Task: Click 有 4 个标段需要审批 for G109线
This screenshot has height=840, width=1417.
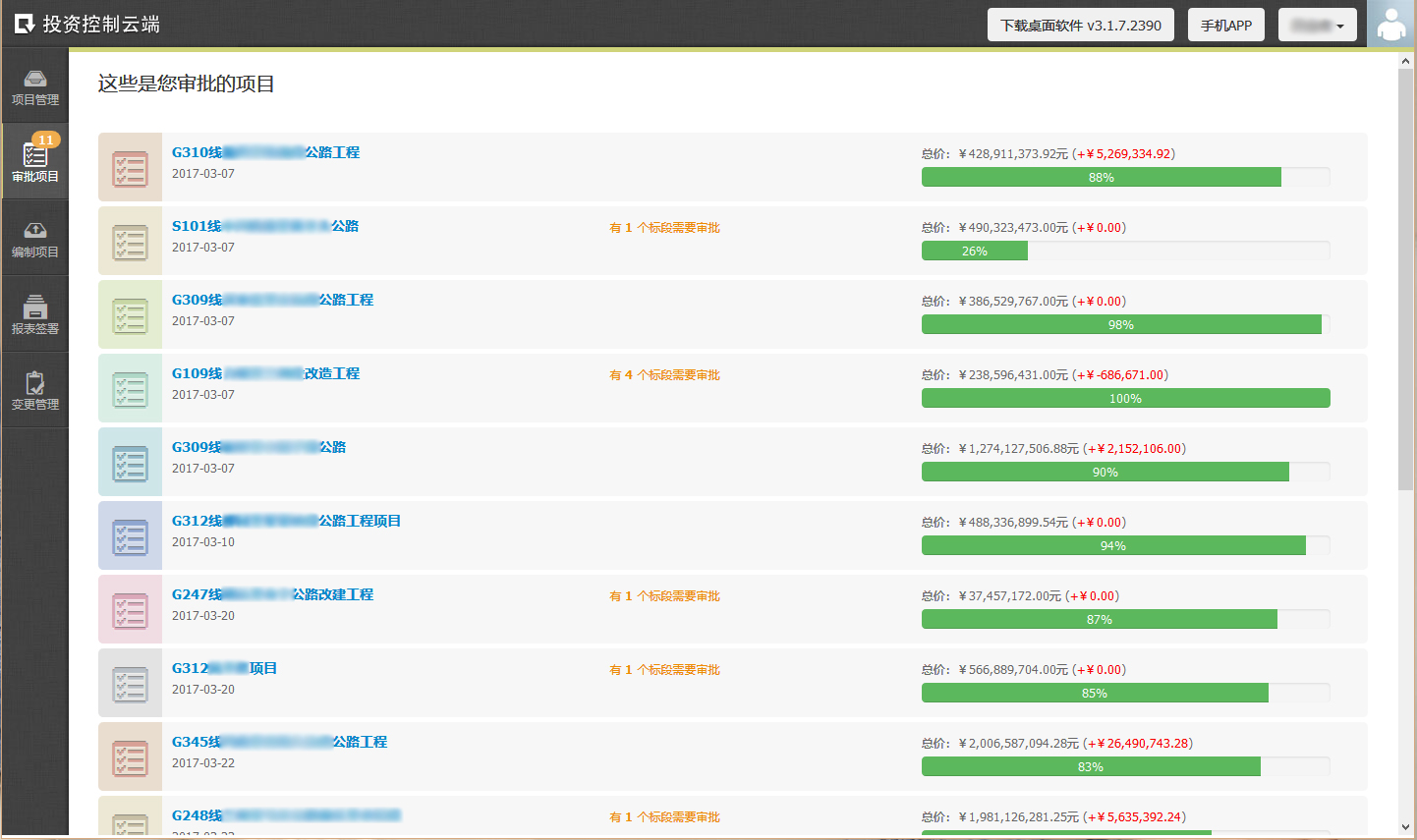Action: 664,375
